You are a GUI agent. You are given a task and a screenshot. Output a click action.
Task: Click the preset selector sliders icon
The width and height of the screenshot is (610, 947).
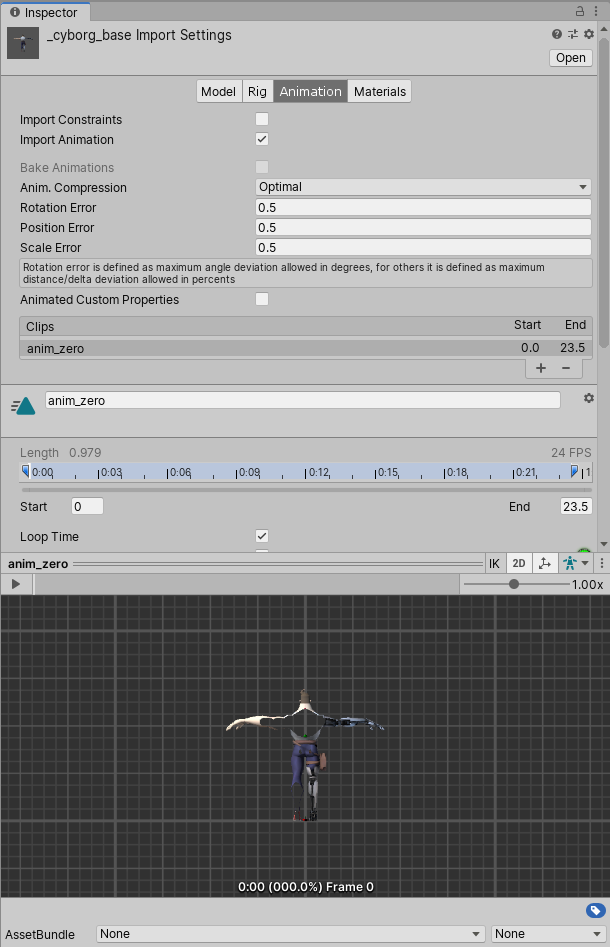(573, 34)
